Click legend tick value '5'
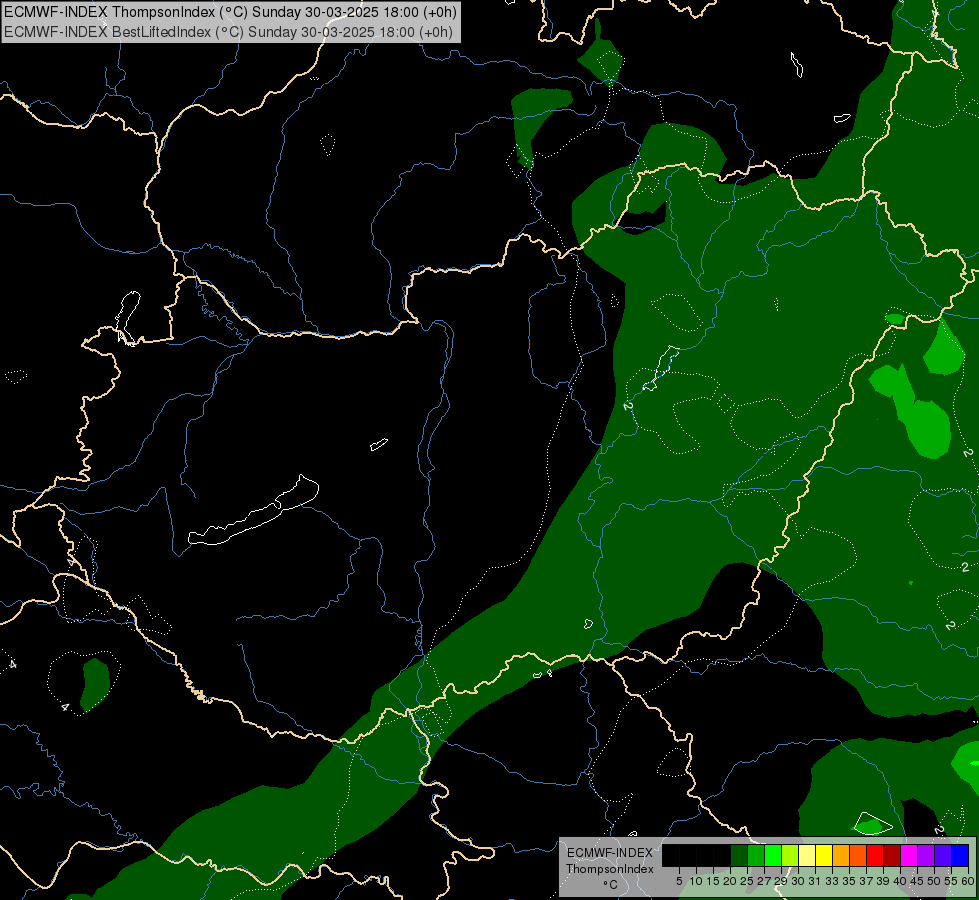This screenshot has height=900, width=979. coord(679,881)
